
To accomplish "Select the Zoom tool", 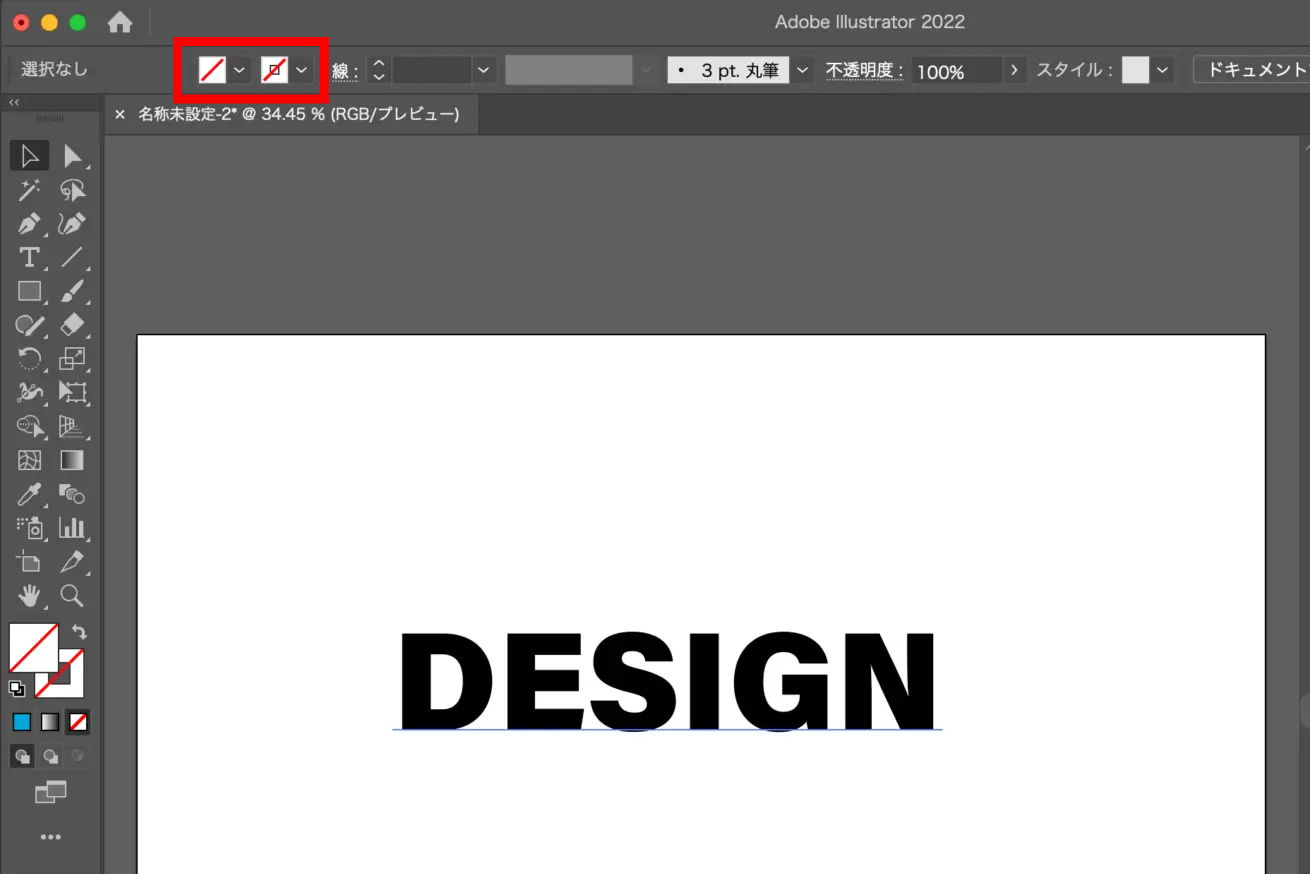I will [72, 596].
